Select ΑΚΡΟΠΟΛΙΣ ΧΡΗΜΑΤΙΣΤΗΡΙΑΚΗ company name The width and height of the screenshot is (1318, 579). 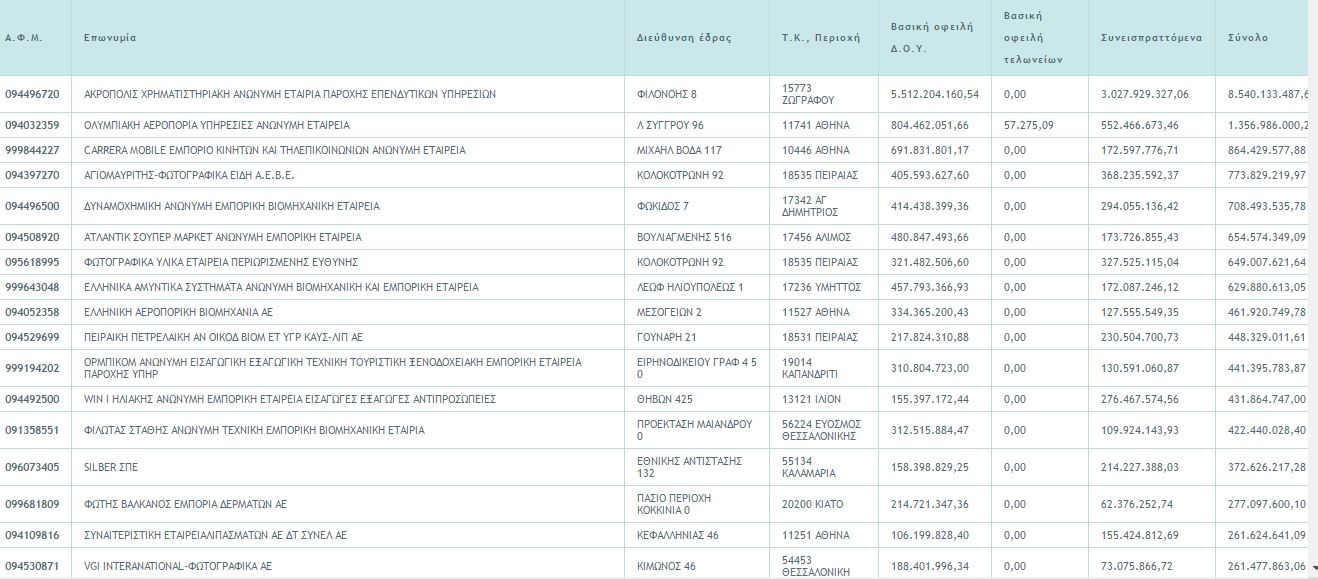click(290, 94)
